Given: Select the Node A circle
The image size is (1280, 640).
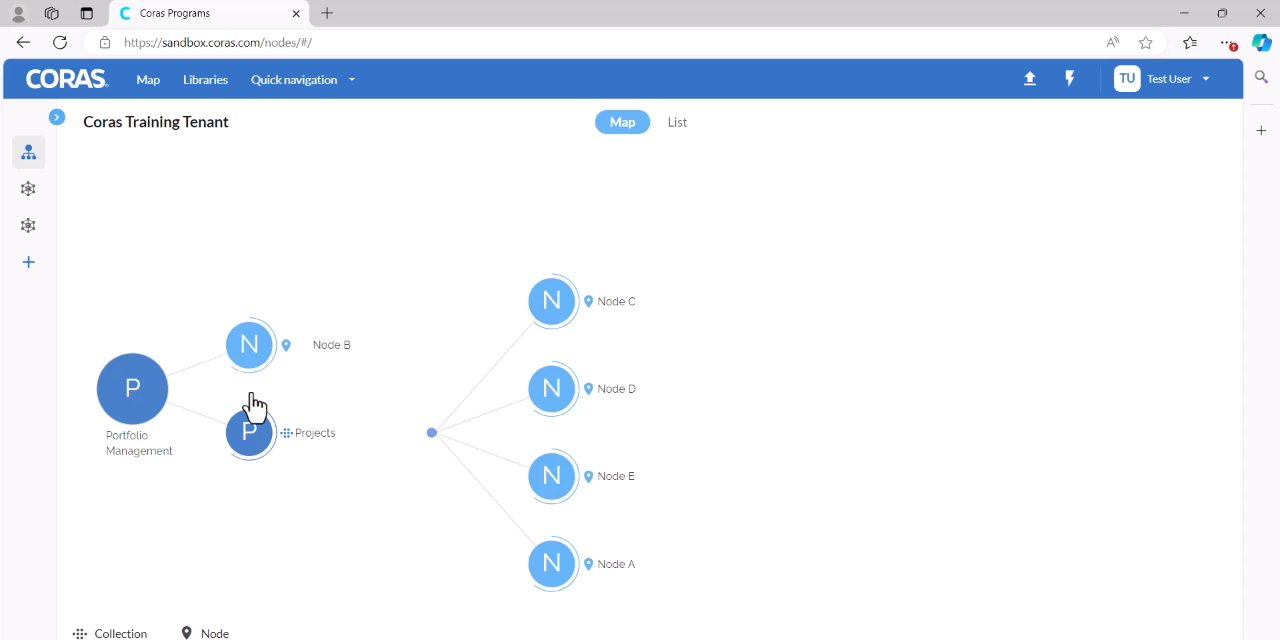Looking at the screenshot, I should point(552,563).
